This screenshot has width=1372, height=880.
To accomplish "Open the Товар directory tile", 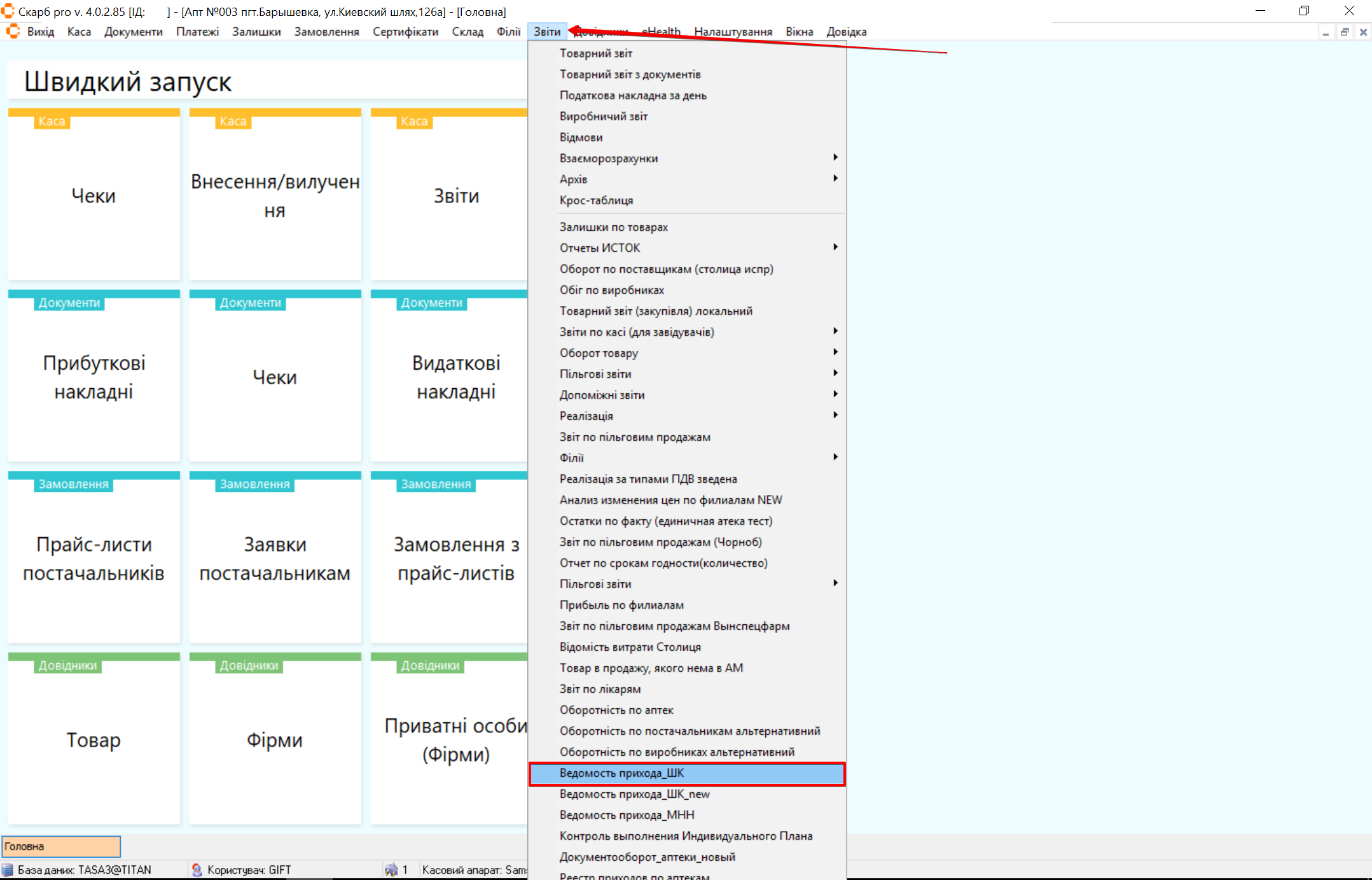I will 94,739.
